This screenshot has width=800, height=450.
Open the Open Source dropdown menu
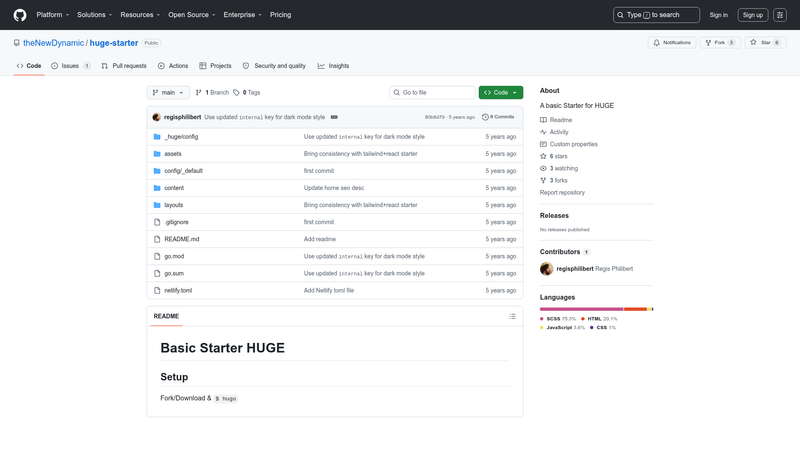point(192,15)
